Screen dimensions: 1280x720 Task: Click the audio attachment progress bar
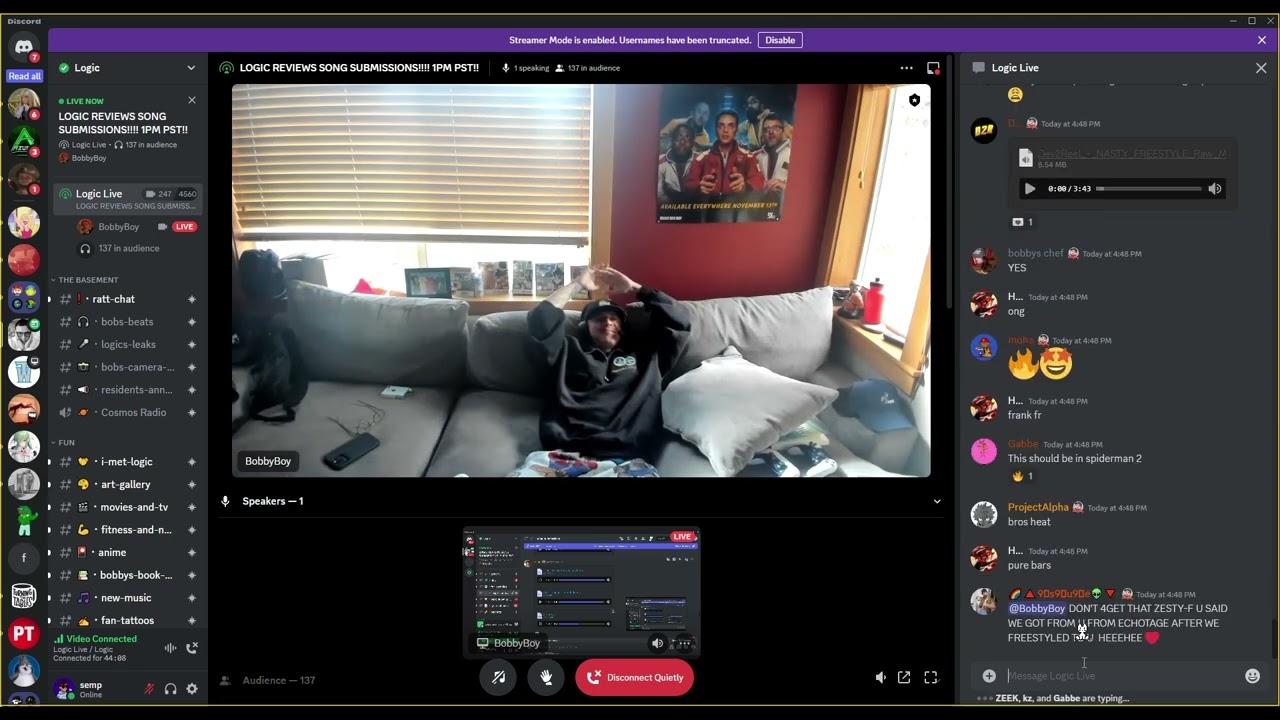1150,188
